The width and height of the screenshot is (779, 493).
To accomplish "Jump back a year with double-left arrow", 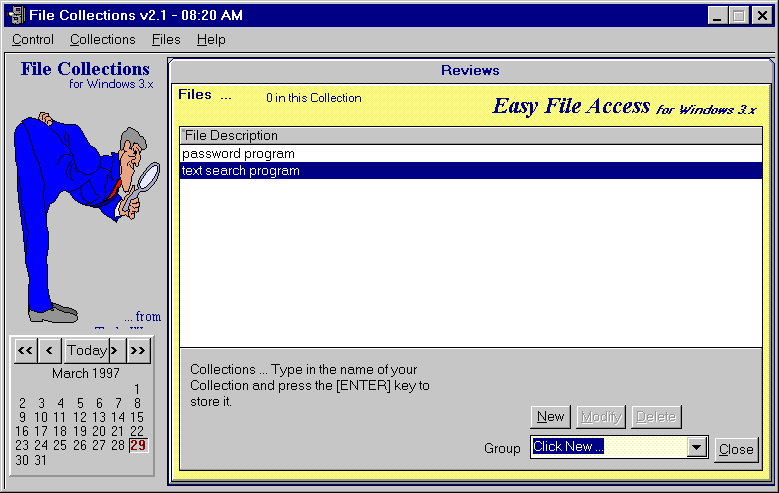I will [x=25, y=350].
